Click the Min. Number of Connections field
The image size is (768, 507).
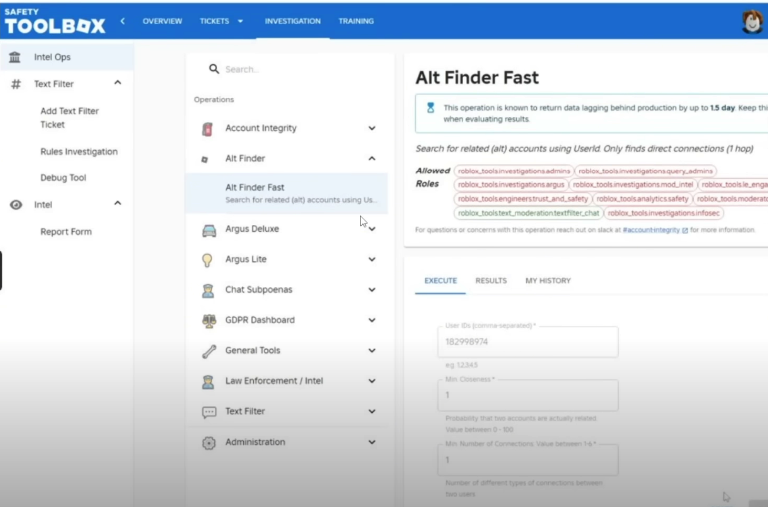528,459
